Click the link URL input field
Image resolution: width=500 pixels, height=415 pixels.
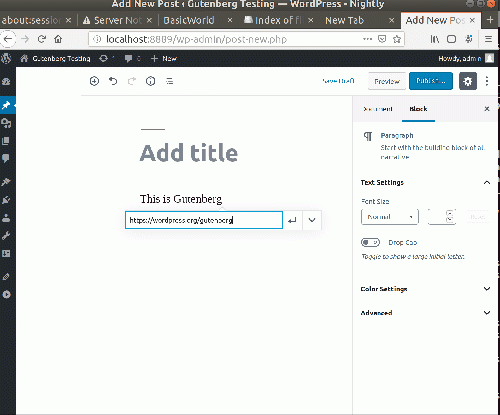coord(204,220)
